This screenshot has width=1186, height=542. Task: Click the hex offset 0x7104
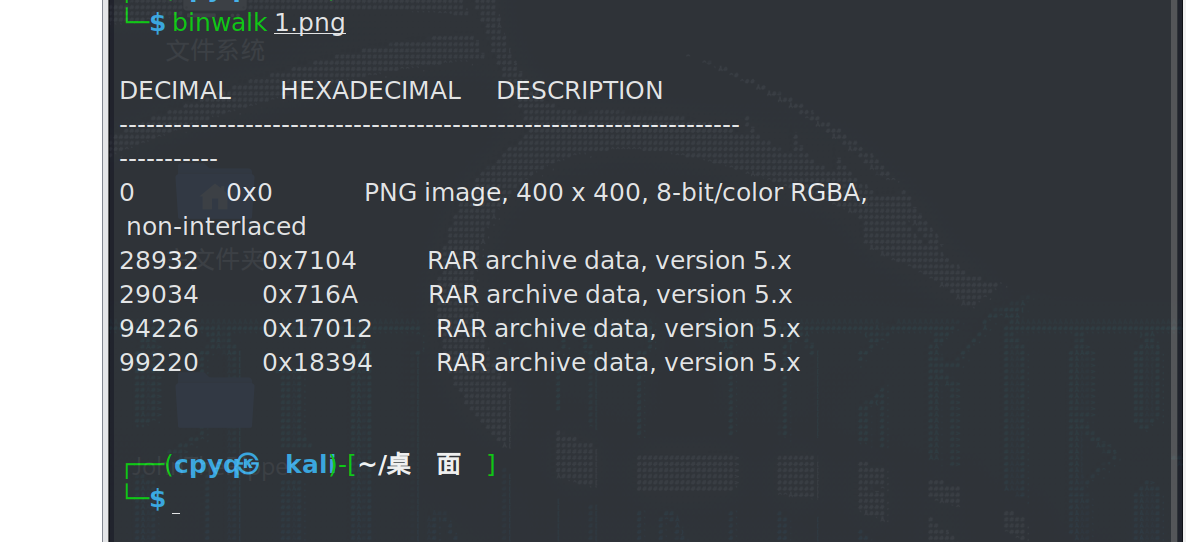(x=309, y=261)
